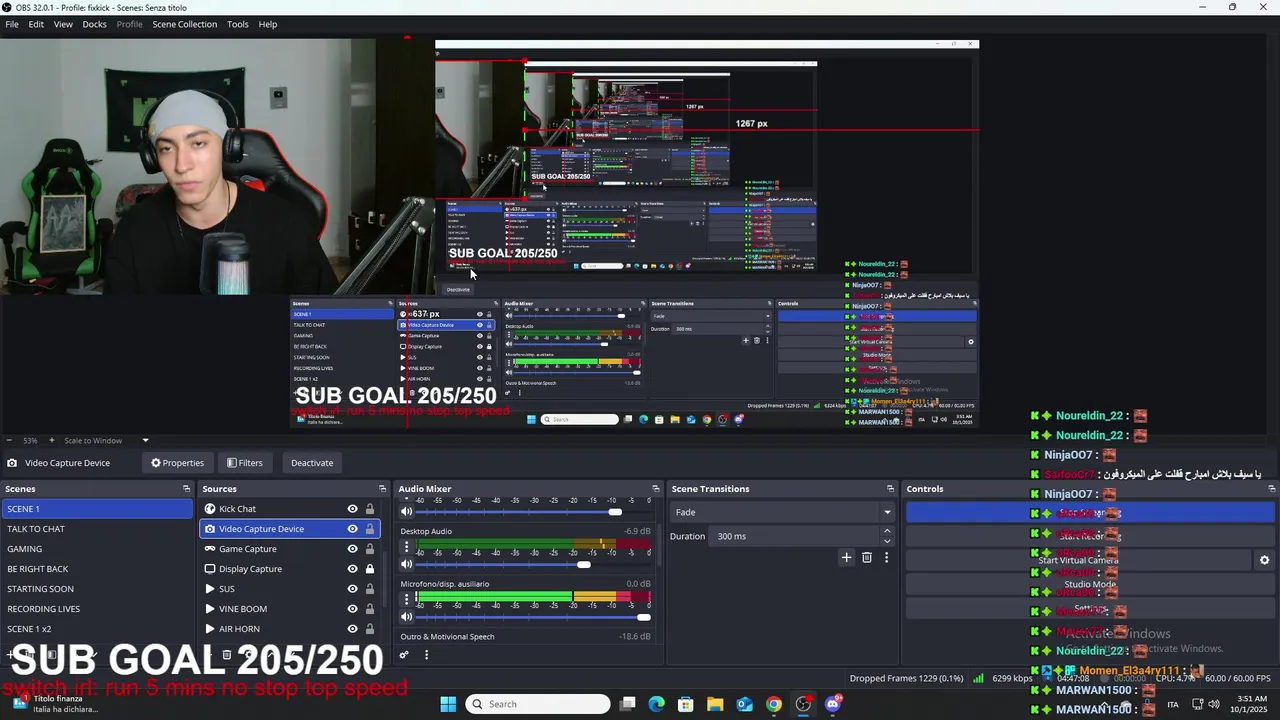Click the Filters button
The height and width of the screenshot is (720, 1280).
[244, 463]
